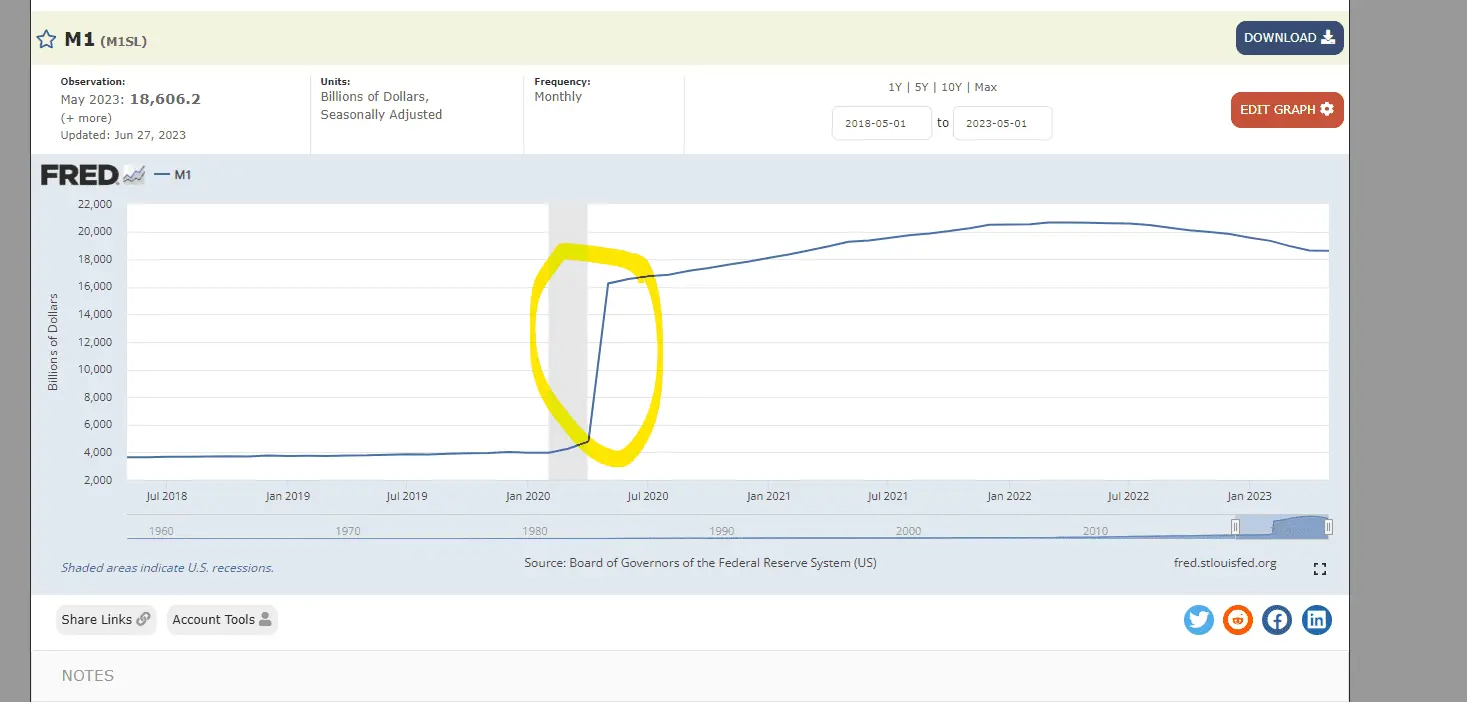This screenshot has height=702, width=1467.
Task: Share chart on Twitter
Action: click(x=1198, y=620)
